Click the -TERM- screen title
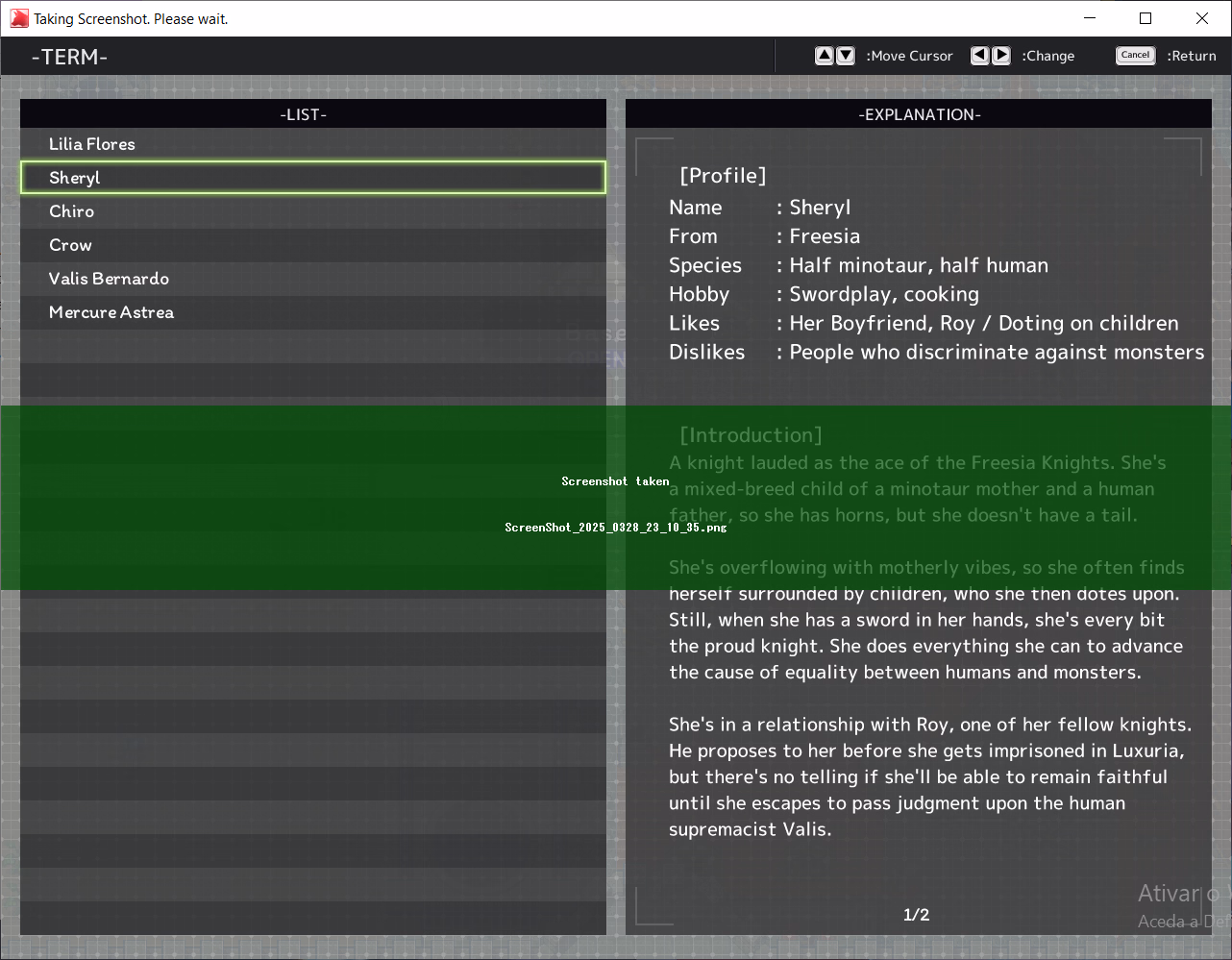Screen dimensions: 1232x960 coord(69,57)
